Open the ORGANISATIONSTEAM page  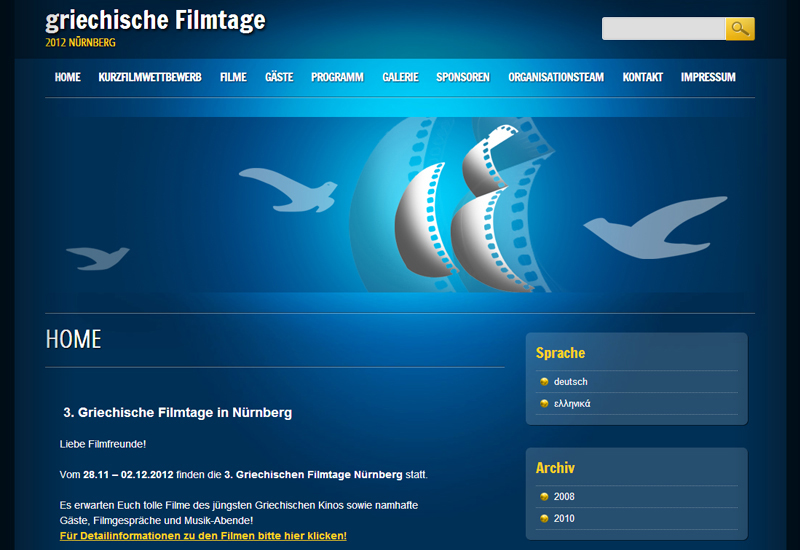tap(556, 77)
